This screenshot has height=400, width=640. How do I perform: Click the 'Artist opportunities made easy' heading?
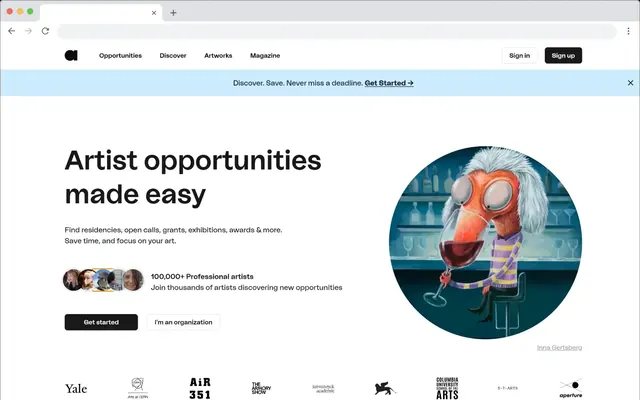point(193,177)
